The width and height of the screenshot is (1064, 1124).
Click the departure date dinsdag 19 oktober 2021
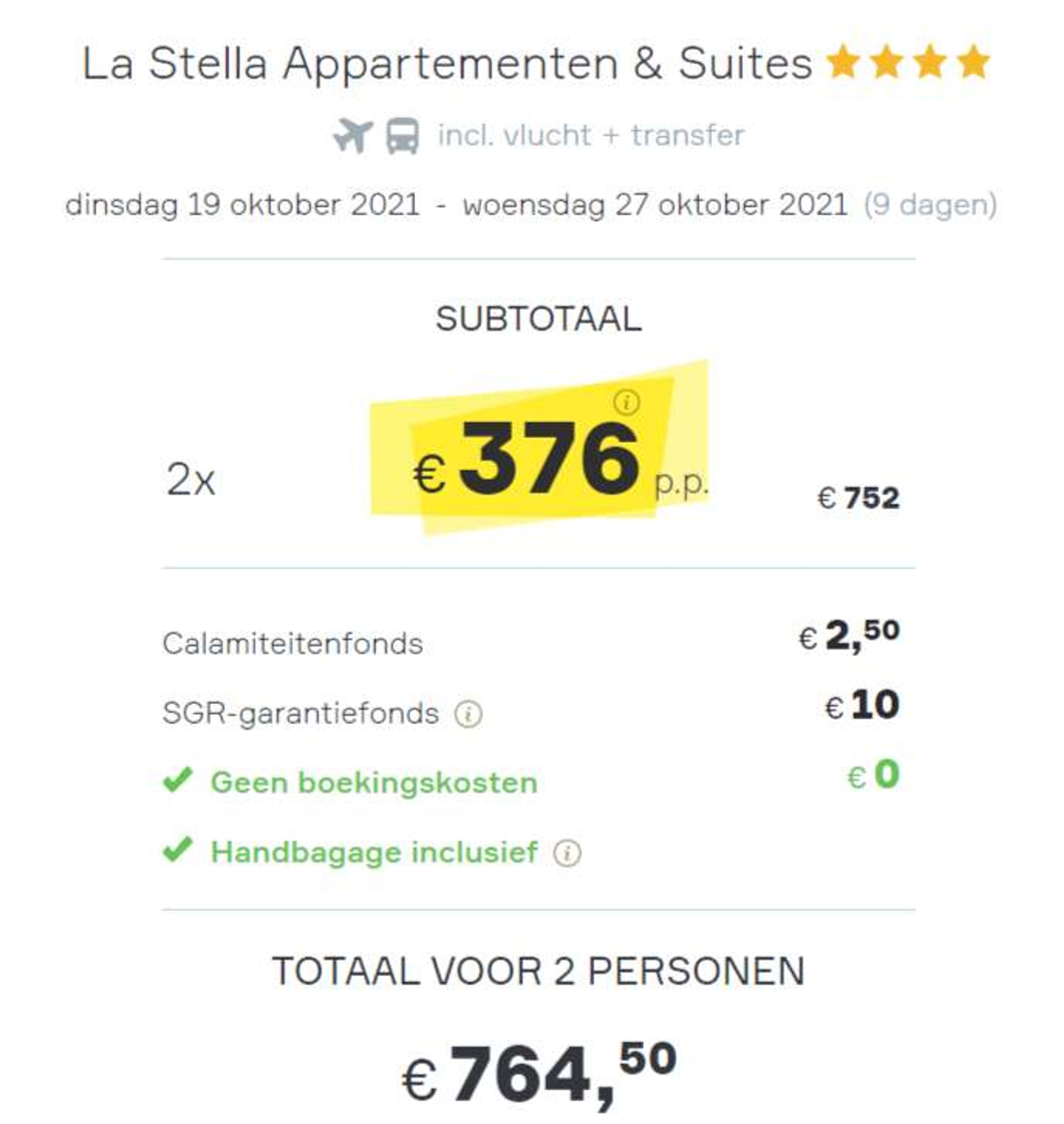click(x=243, y=205)
